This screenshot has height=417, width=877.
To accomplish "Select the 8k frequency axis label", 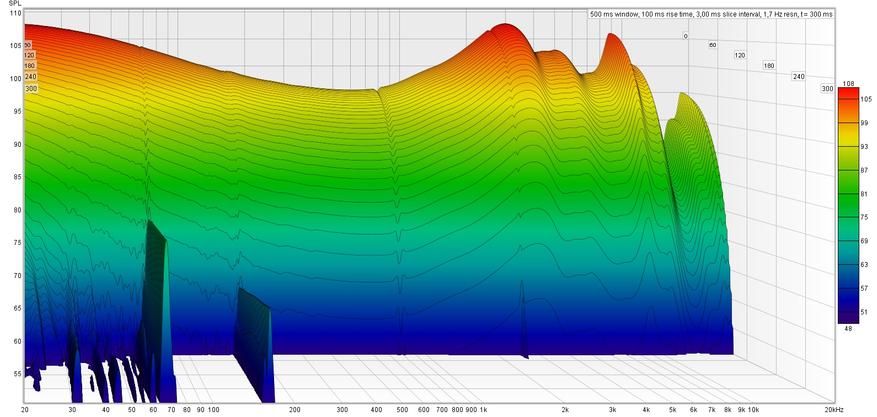I will point(728,410).
